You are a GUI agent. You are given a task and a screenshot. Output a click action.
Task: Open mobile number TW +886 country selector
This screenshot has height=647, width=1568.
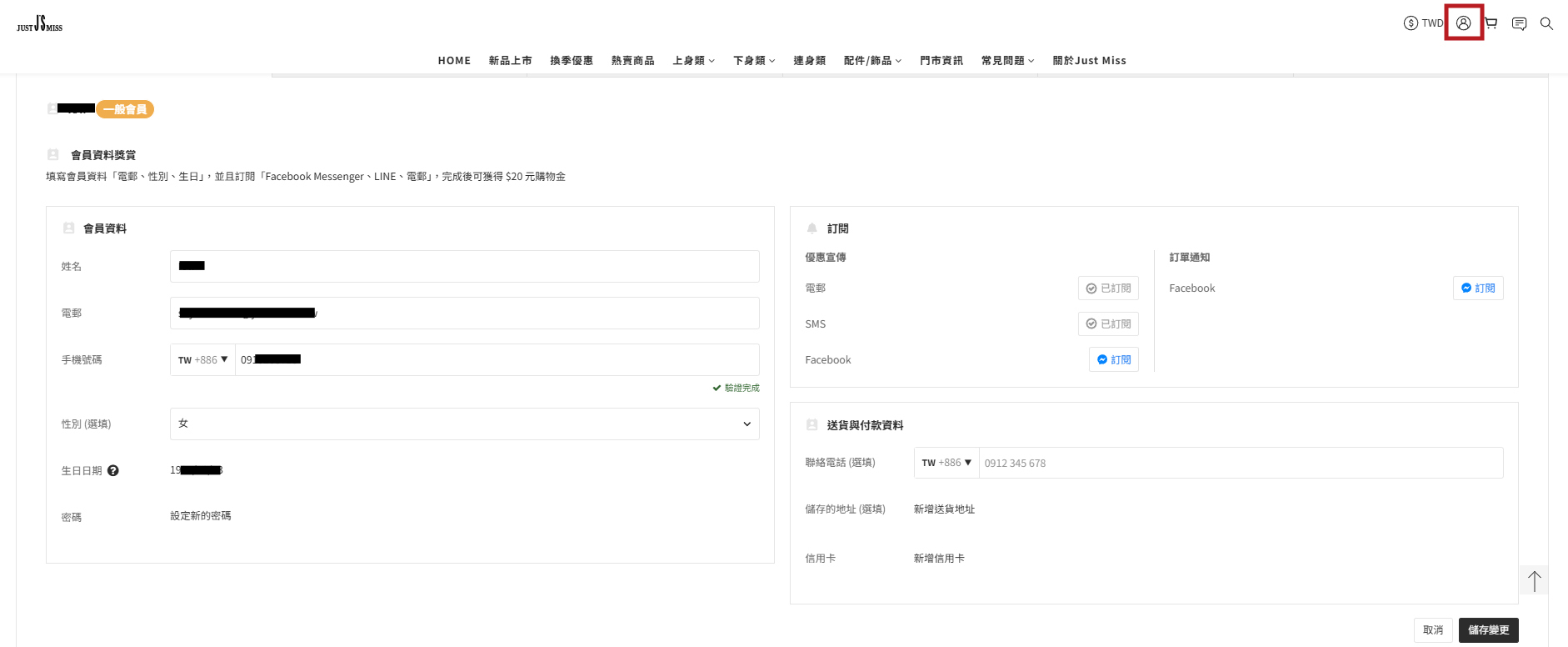[x=202, y=360]
